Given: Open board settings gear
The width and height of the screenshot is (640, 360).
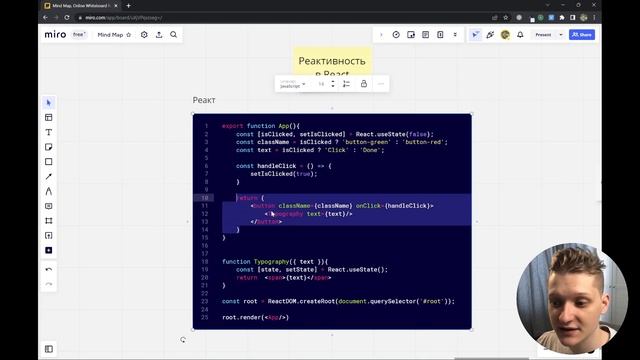Looking at the screenshot, I should [x=144, y=35].
